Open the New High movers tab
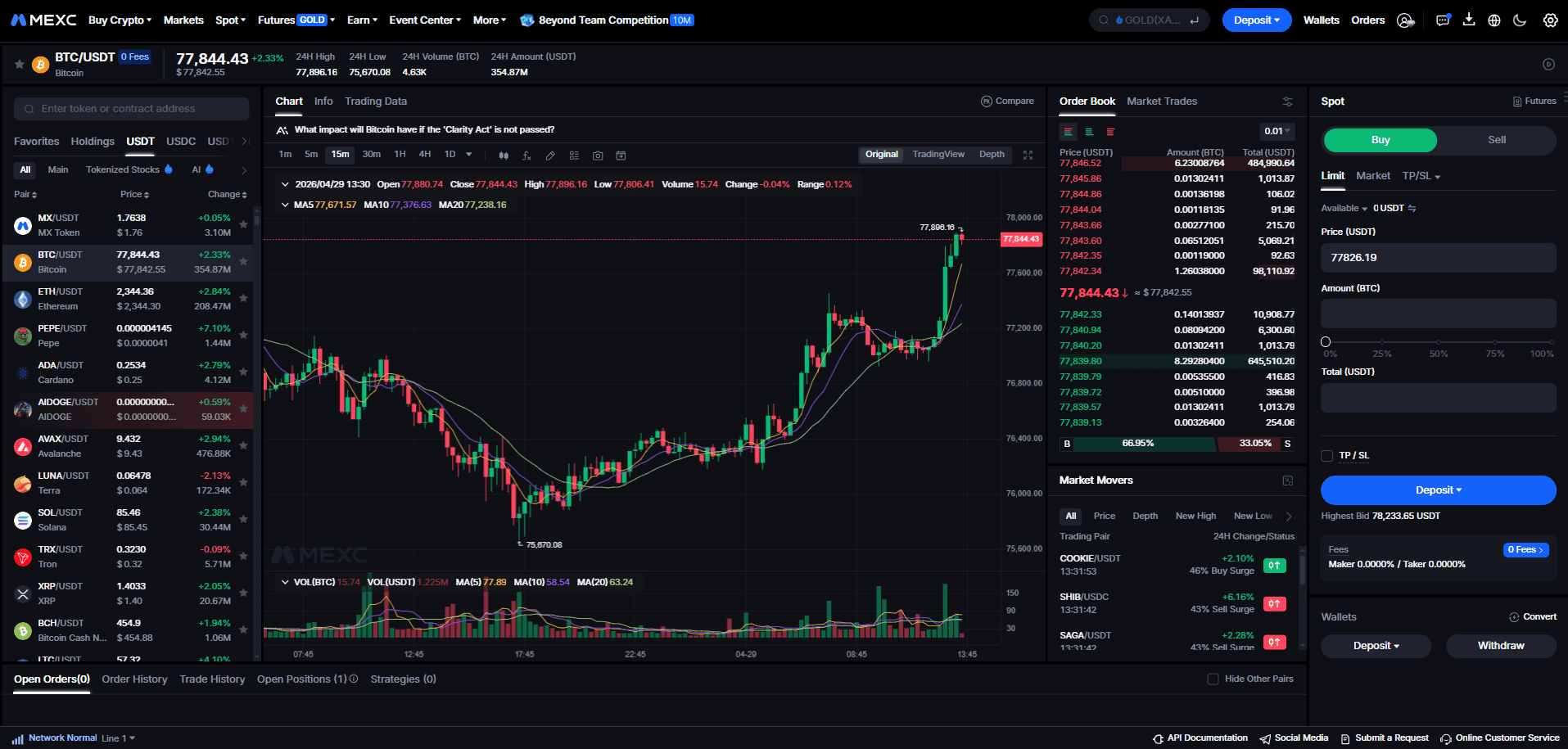 coord(1195,517)
